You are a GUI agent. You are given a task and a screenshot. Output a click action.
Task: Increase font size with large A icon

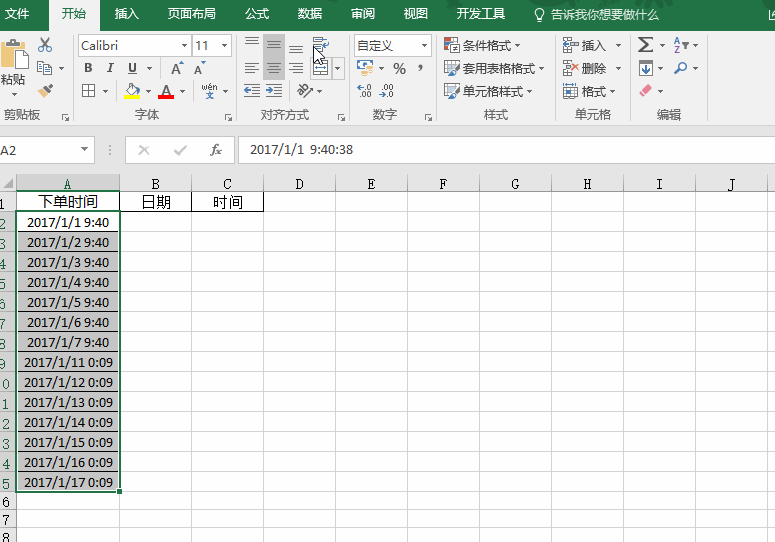176,68
